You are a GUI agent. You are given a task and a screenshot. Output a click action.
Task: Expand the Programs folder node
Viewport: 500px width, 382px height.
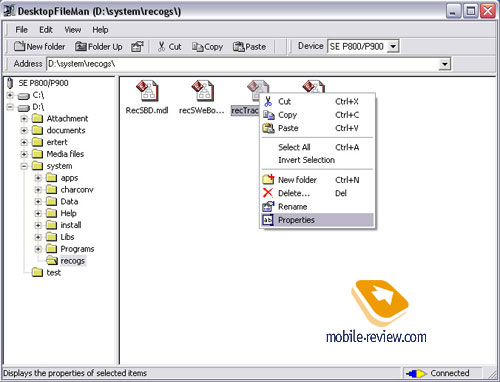click(x=38, y=249)
